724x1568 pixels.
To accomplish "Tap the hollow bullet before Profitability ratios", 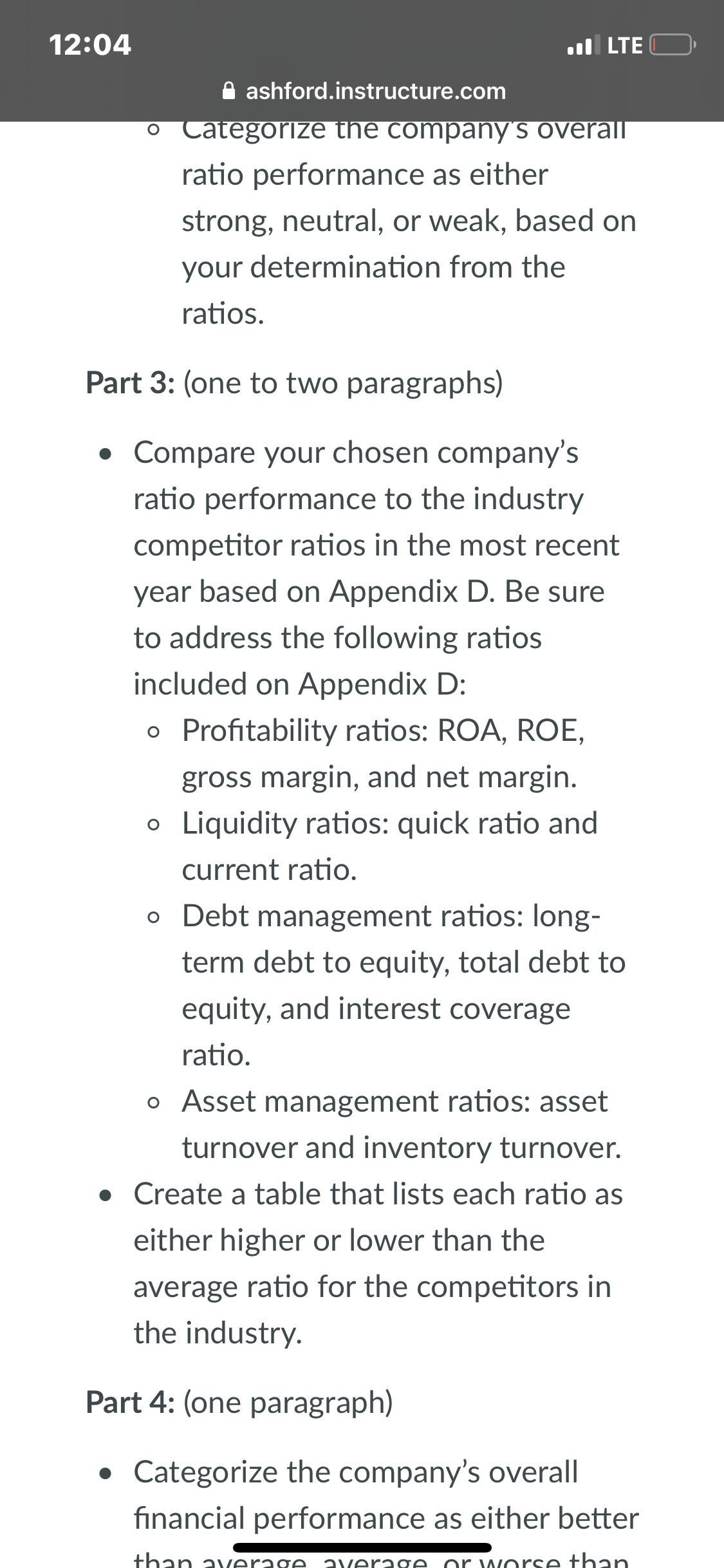I will [x=153, y=732].
